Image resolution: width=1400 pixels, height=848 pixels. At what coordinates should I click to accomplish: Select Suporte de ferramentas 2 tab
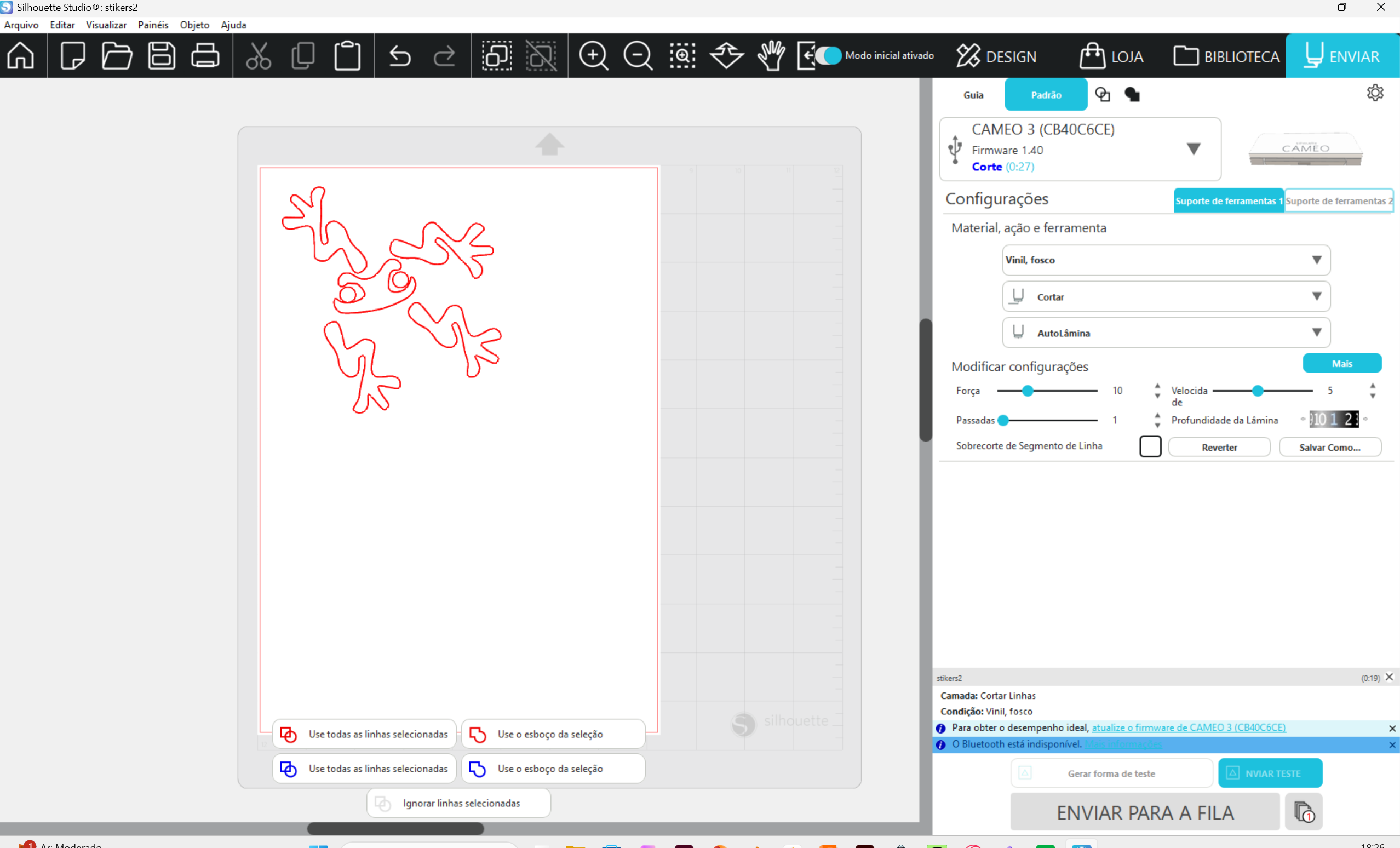coord(1339,200)
